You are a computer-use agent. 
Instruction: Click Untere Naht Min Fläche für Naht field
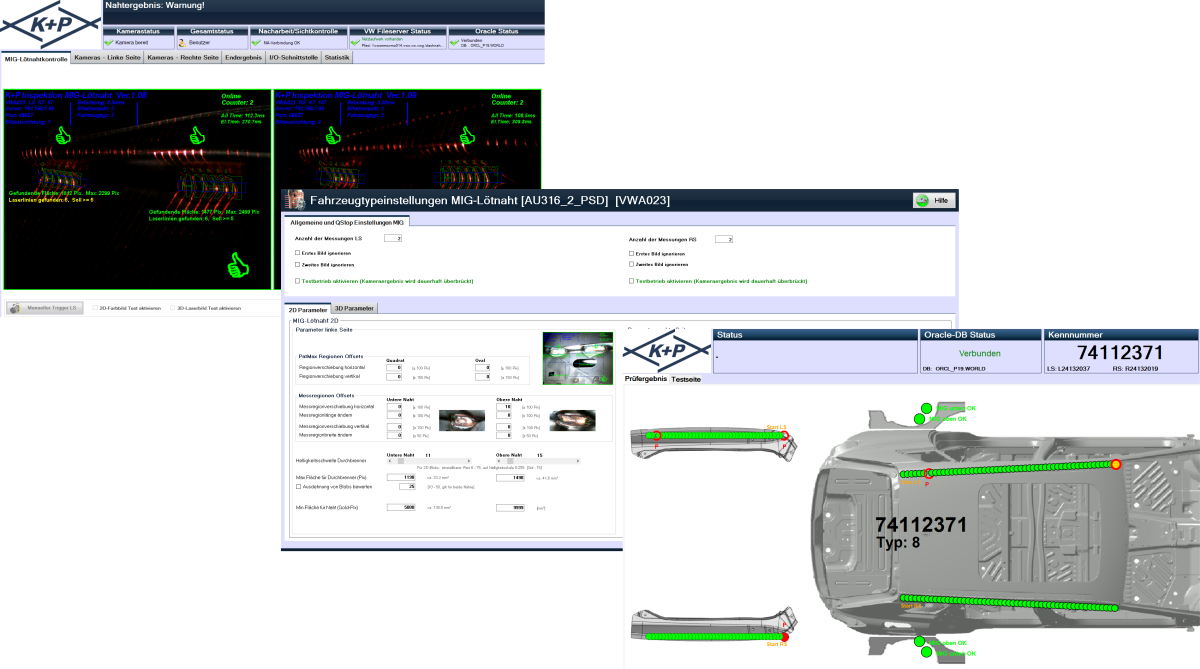401,507
